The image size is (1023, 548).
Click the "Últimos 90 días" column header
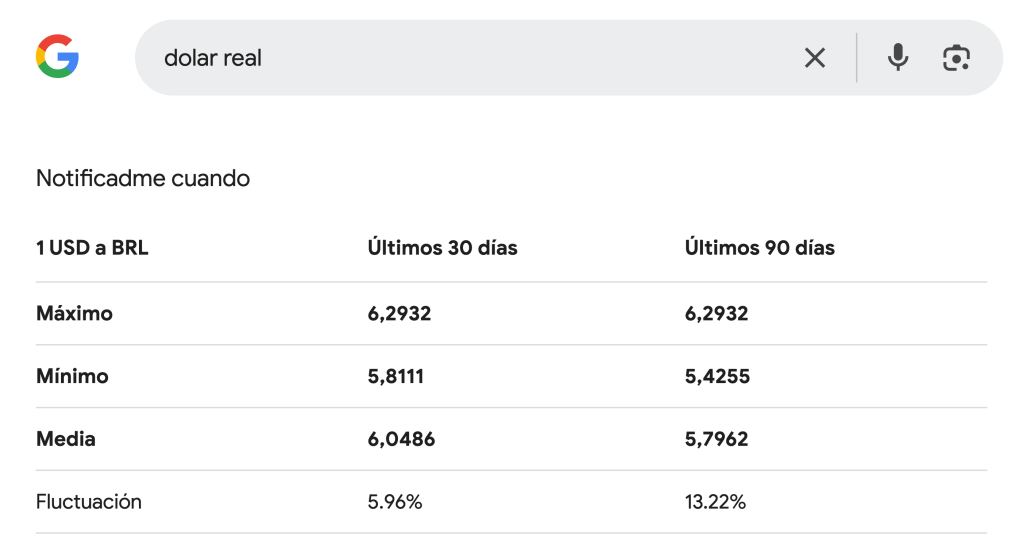[759, 248]
